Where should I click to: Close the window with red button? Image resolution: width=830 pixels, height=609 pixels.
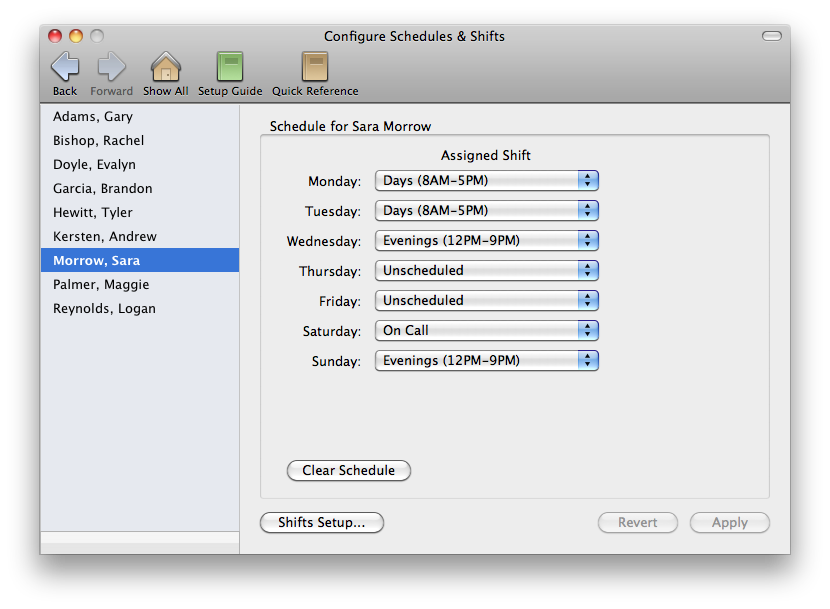point(55,36)
